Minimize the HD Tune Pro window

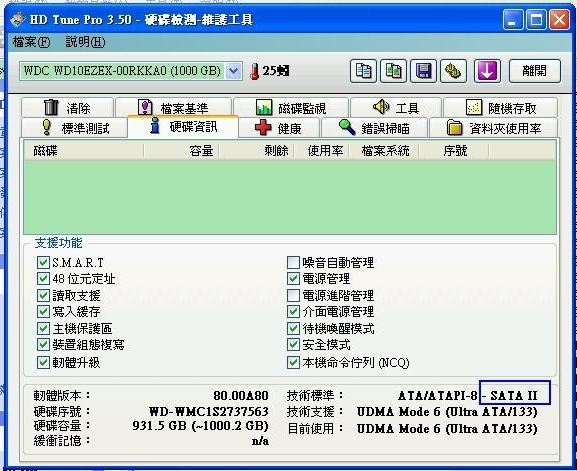[513, 19]
